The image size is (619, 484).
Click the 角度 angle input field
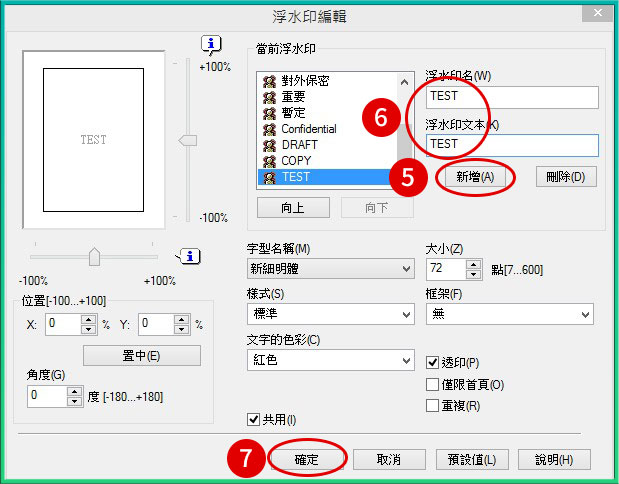tap(47, 396)
